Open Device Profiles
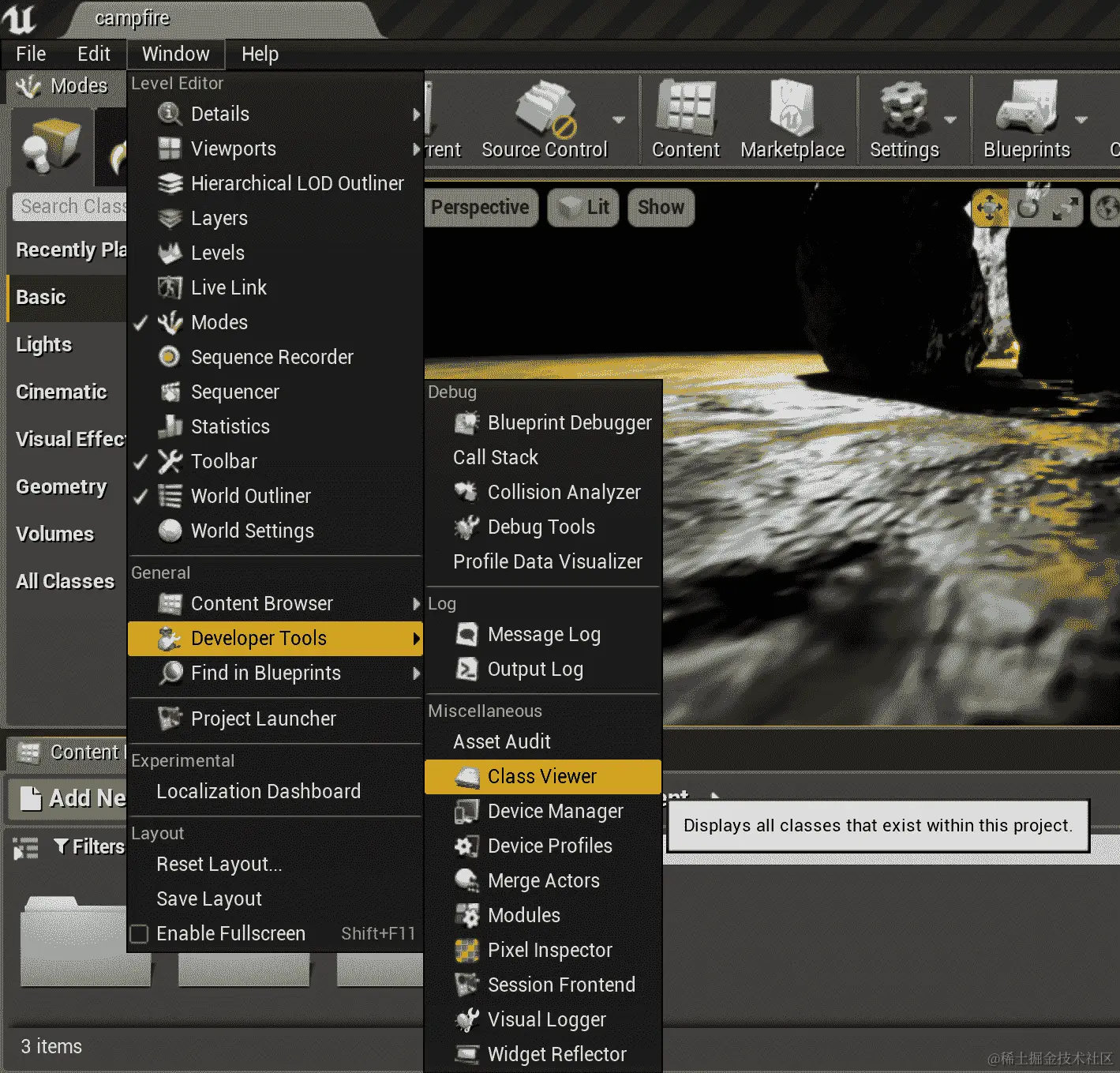 (543, 846)
